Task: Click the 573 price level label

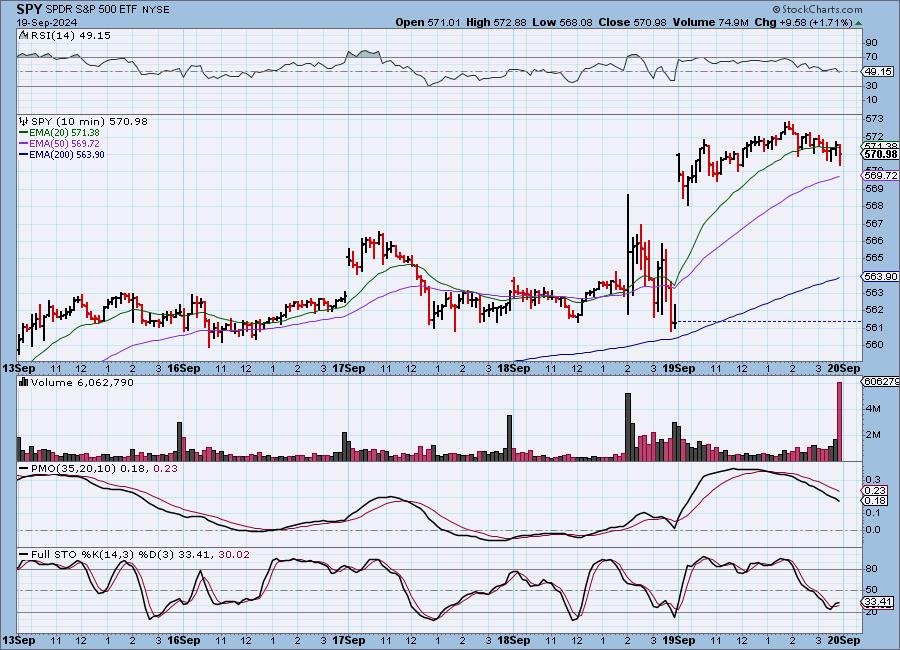Action: pyautogui.click(x=874, y=119)
